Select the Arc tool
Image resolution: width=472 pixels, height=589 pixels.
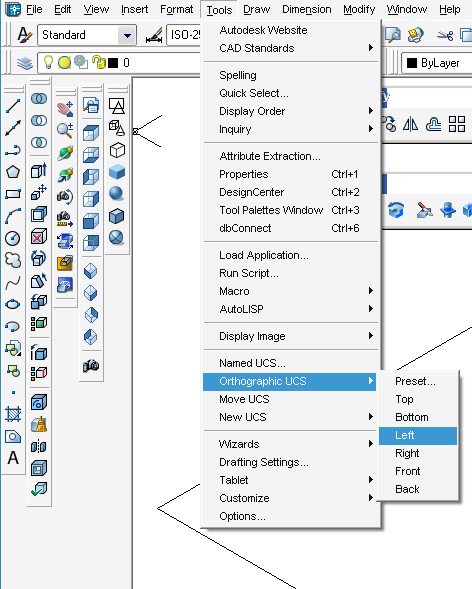point(13,216)
